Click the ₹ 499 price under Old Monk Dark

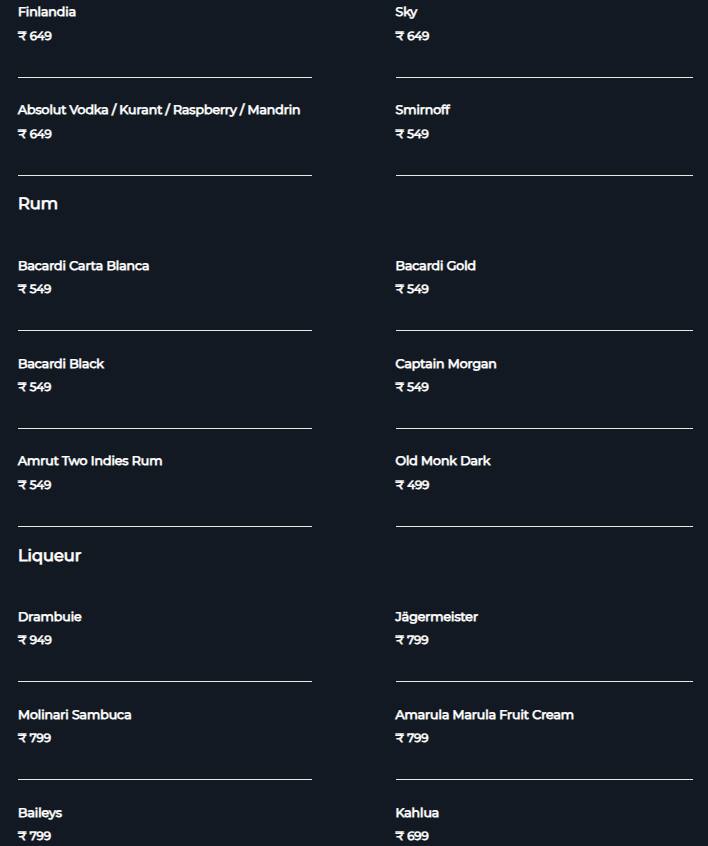tap(412, 485)
